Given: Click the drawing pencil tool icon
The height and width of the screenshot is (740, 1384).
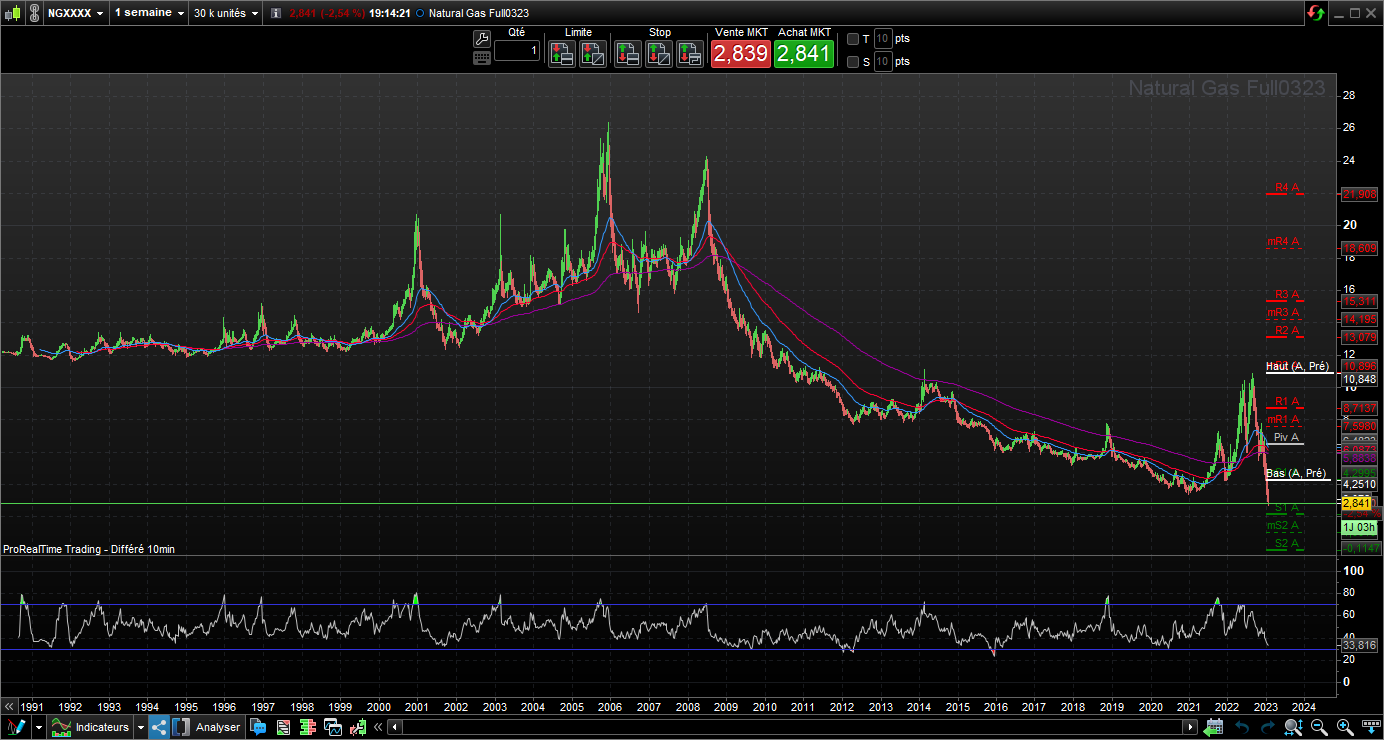Looking at the screenshot, I should coord(16,727).
